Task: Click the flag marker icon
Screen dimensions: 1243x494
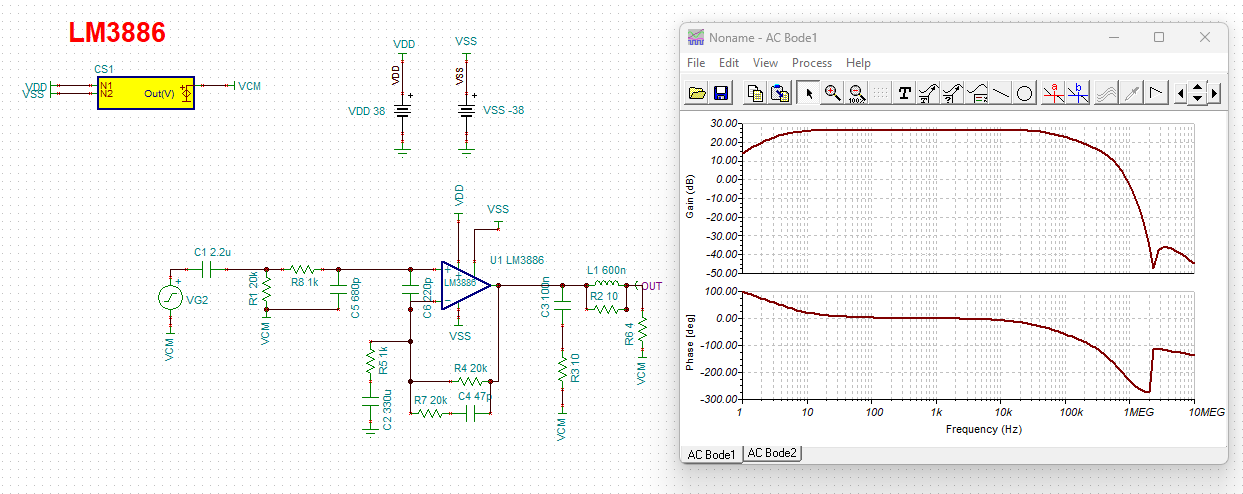Action: click(1155, 93)
